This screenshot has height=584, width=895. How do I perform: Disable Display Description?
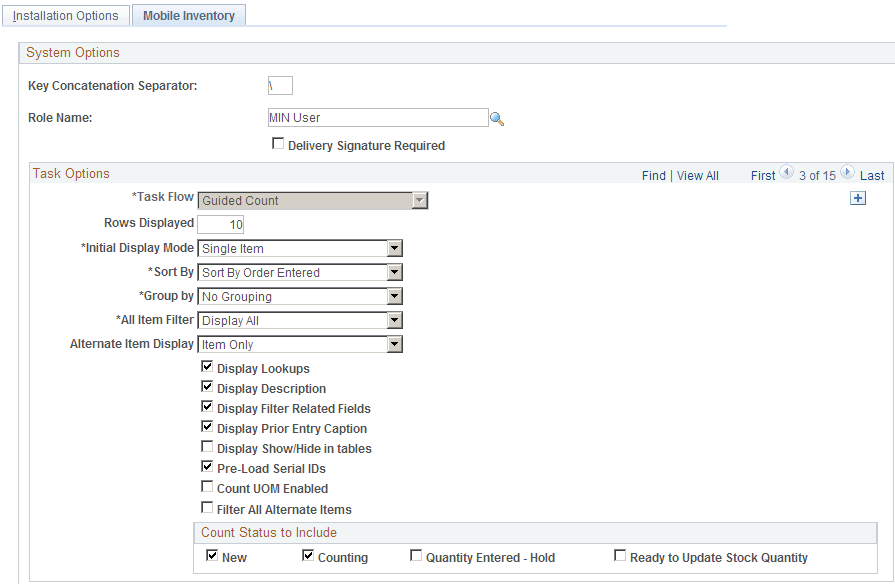click(207, 387)
